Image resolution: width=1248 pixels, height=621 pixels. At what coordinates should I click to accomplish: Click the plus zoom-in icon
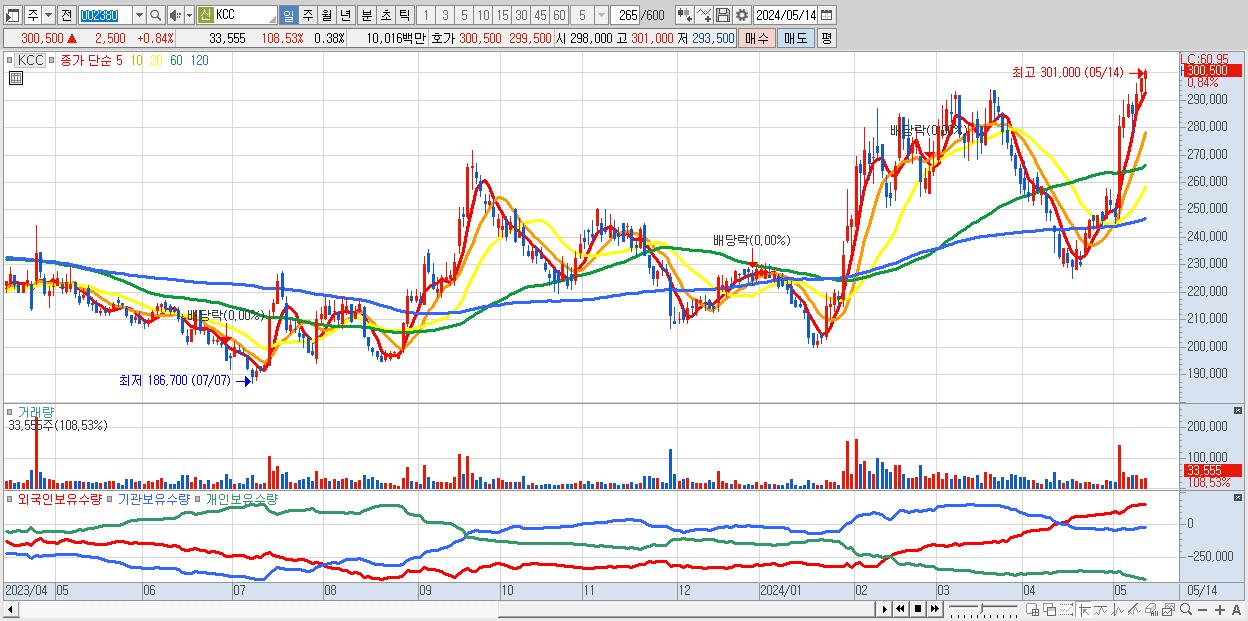click(x=1220, y=610)
